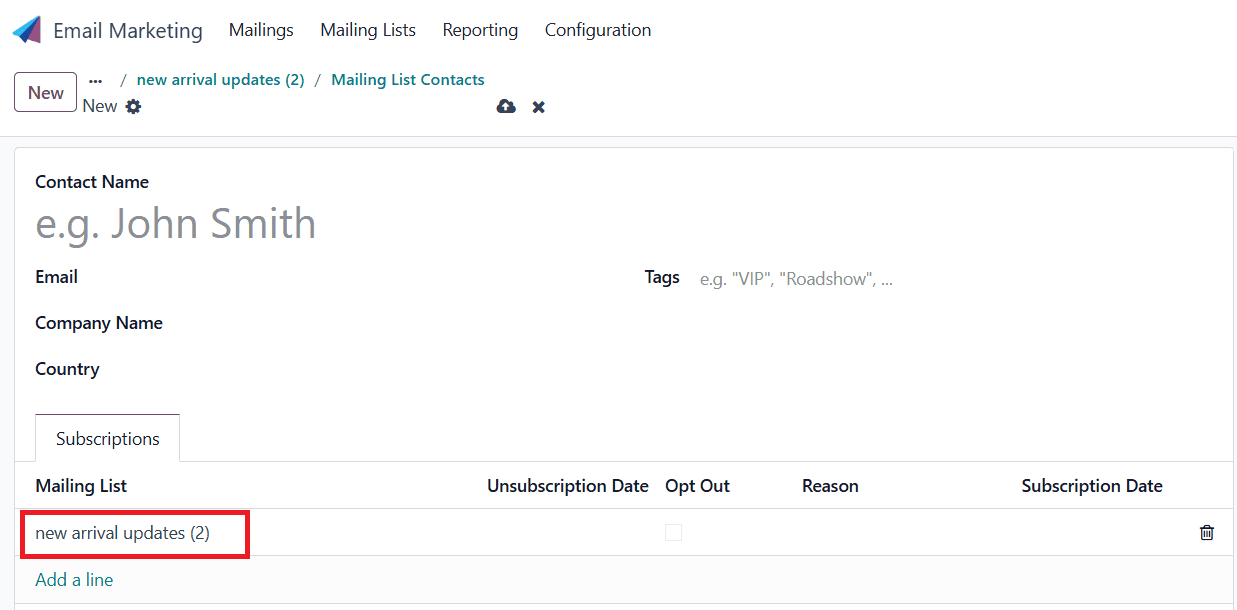Image resolution: width=1237 pixels, height=610 pixels.
Task: Discard changes with the X icon
Action: pos(538,107)
